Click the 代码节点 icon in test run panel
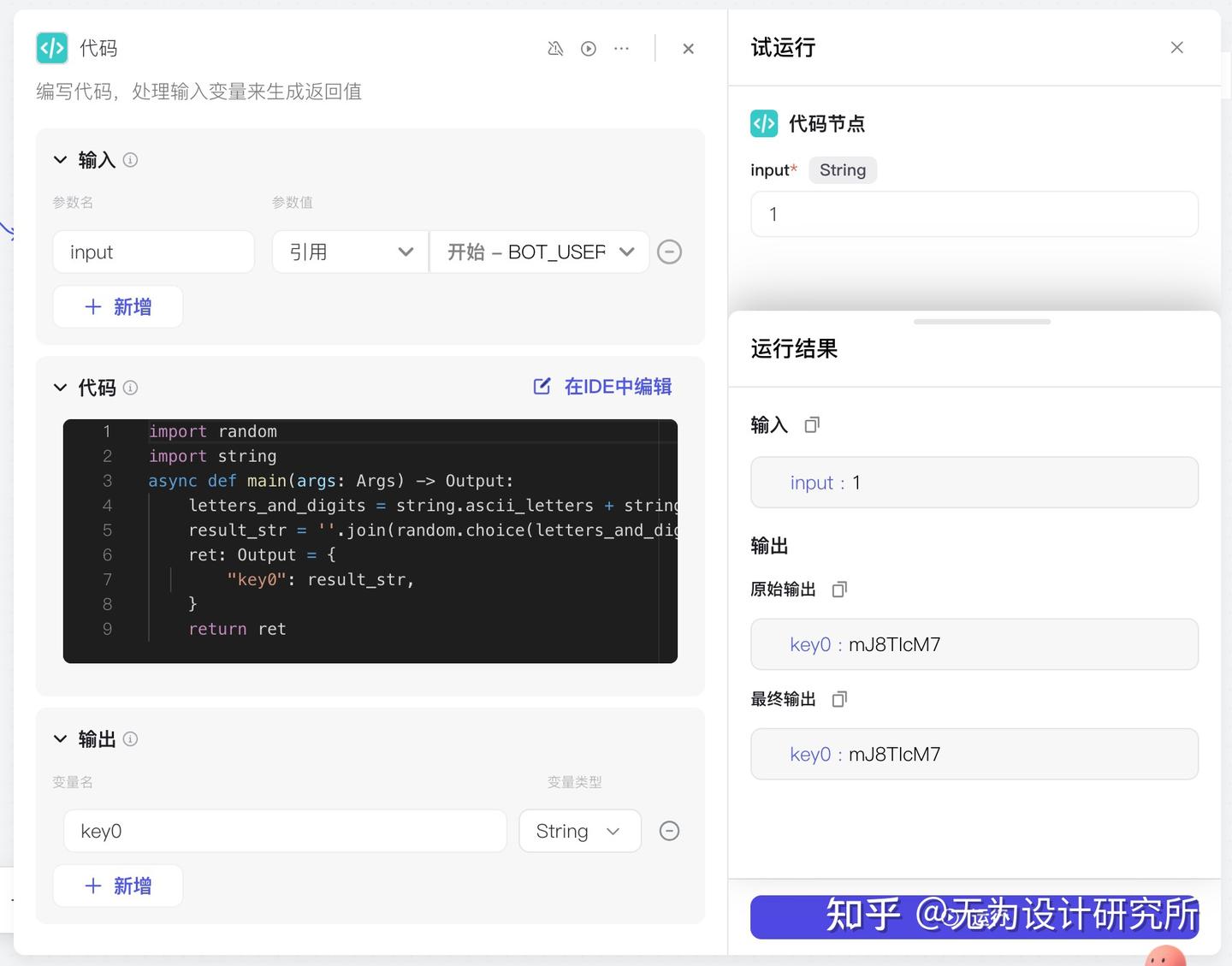Viewport: 1232px width, 966px height. [764, 123]
